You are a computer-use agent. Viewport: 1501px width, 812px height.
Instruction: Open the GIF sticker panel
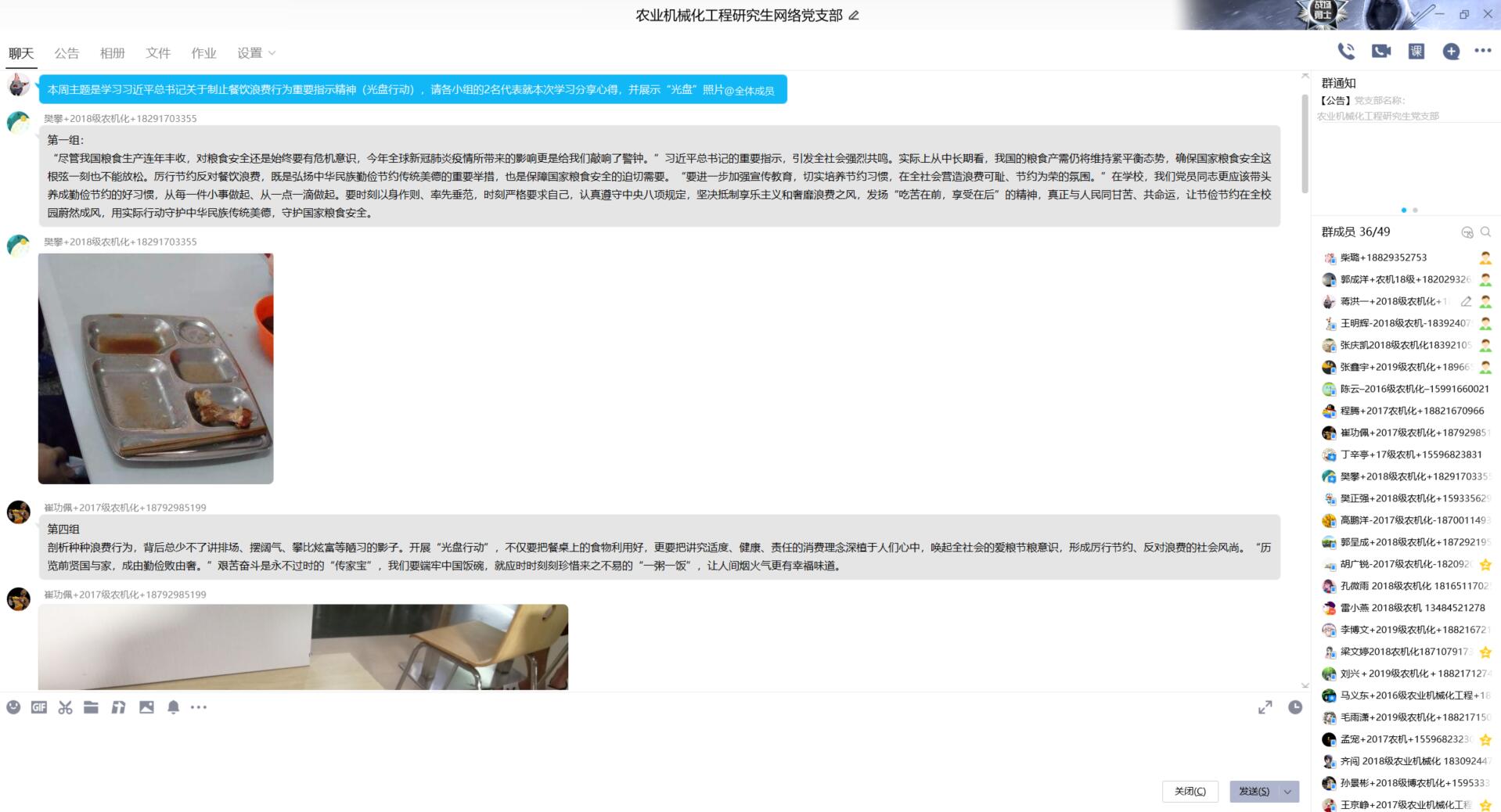[39, 707]
